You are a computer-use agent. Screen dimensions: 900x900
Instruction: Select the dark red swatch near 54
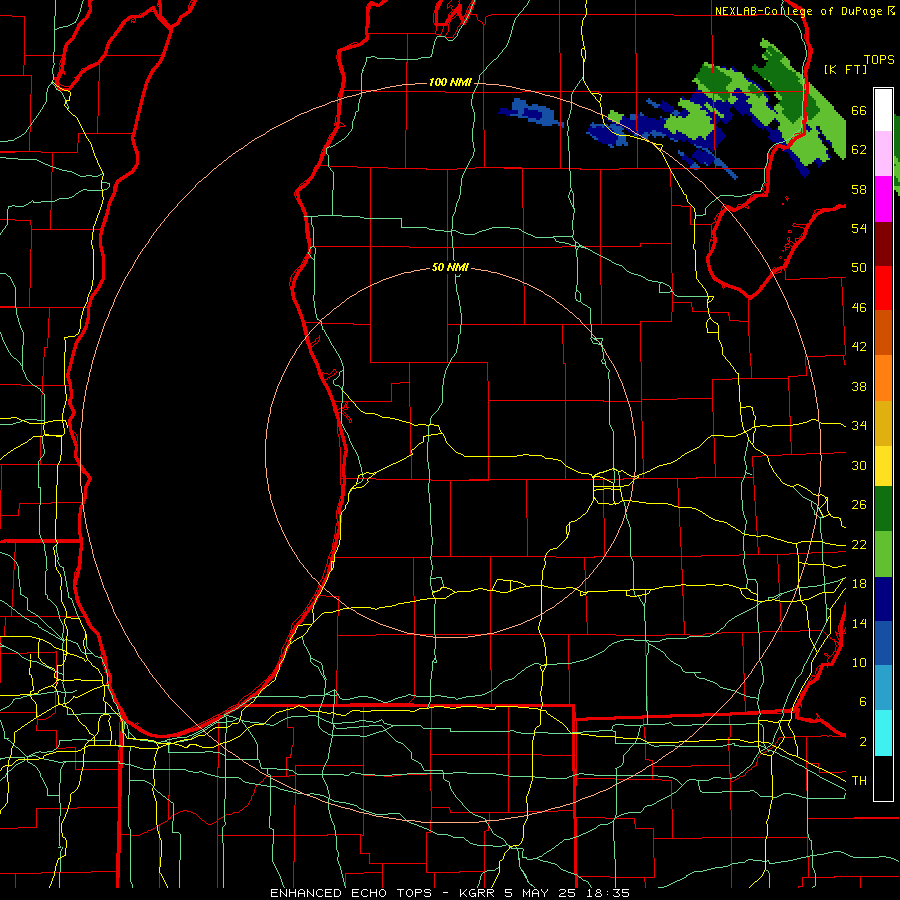(883, 243)
